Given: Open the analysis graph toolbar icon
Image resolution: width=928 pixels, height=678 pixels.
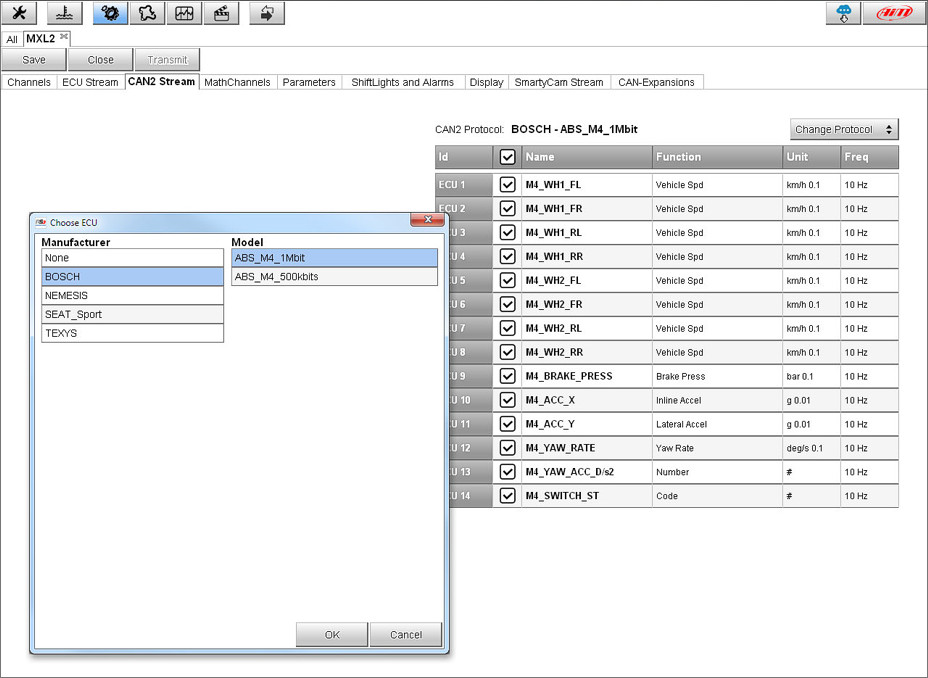Looking at the screenshot, I should click(184, 13).
